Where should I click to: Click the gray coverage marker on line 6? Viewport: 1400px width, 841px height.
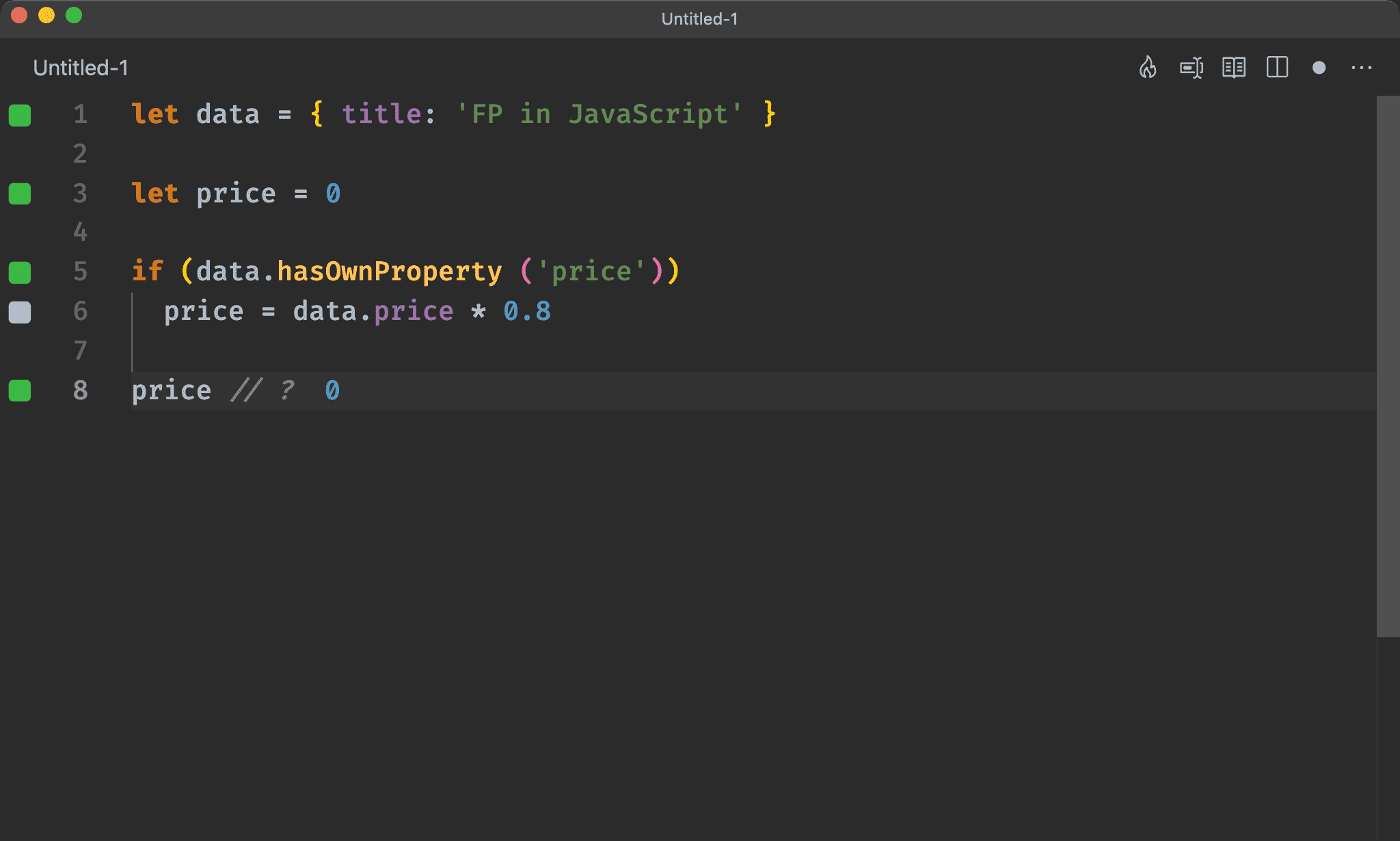(x=20, y=312)
